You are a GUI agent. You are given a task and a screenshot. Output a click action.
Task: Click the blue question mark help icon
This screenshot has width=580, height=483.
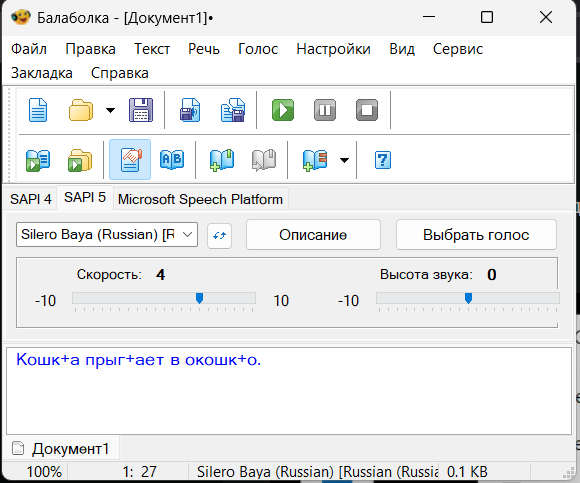[382, 160]
